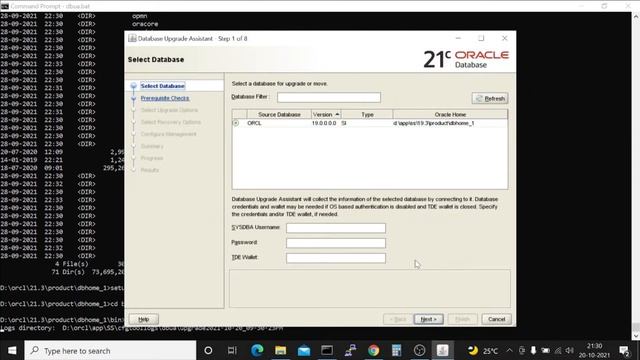Focus the TDE Wallet input field
Screen dimensions: 640x360
pyautogui.click(x=336, y=258)
